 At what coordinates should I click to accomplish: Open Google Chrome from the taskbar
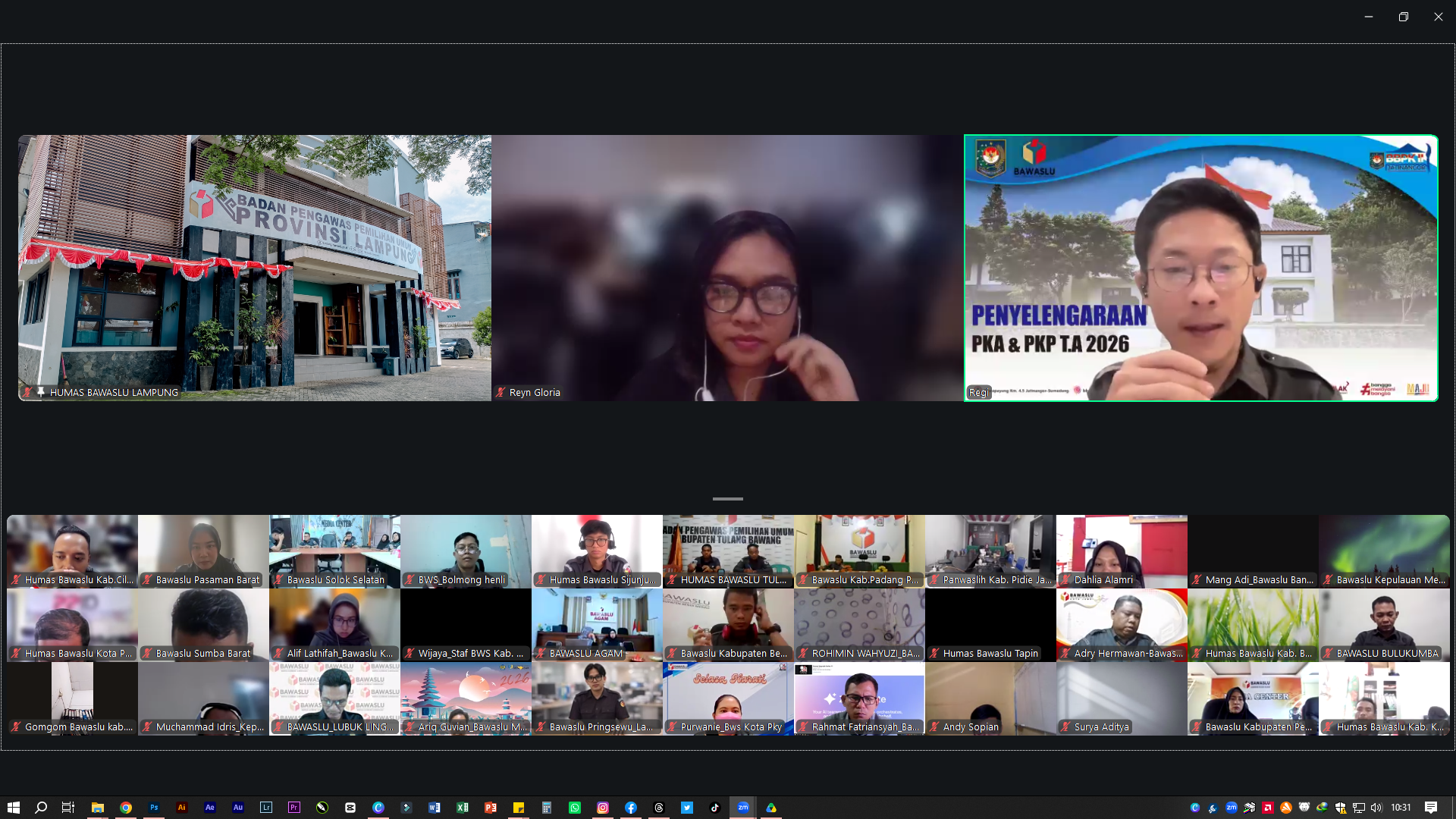point(126,808)
